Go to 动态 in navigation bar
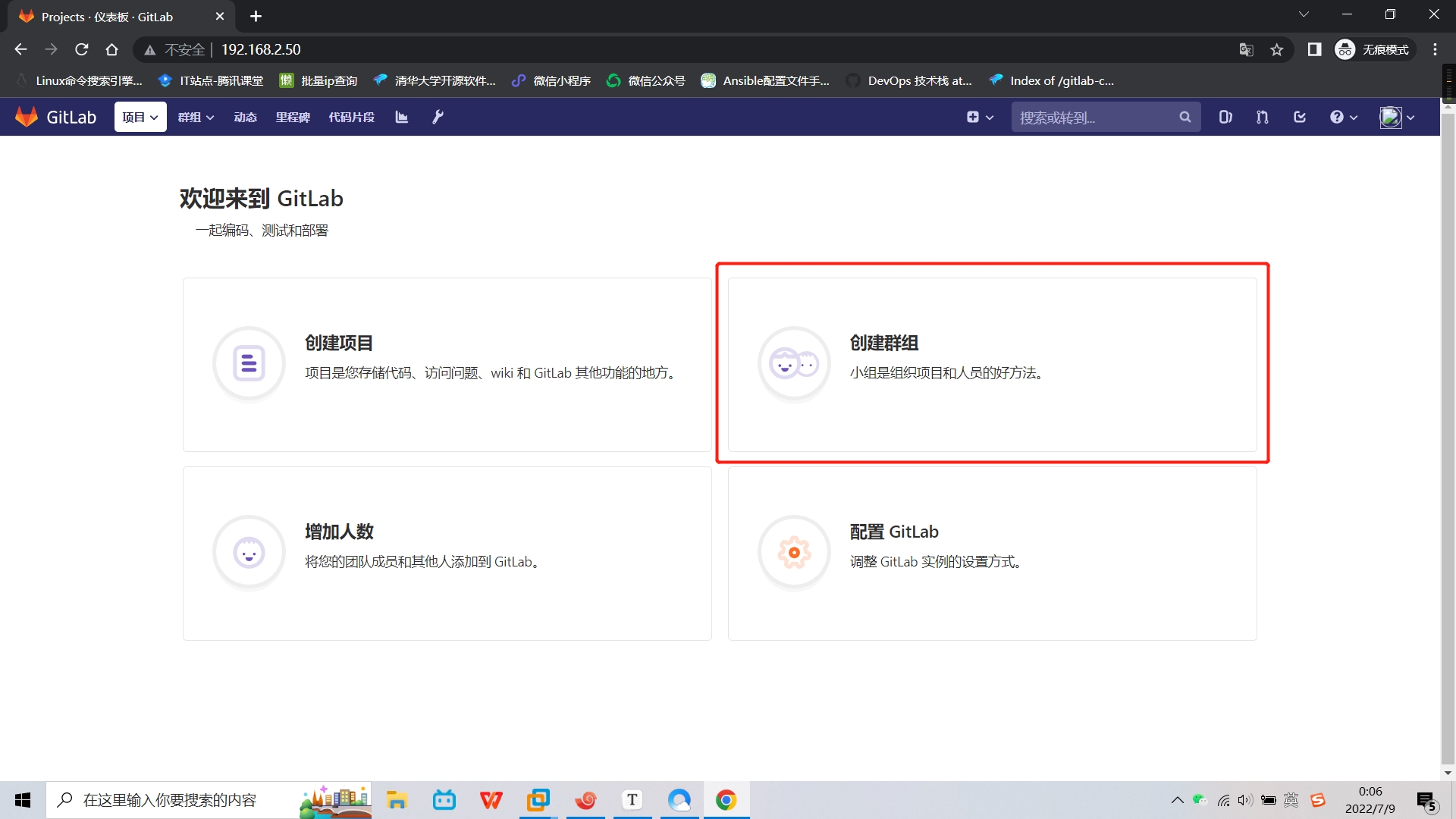Image resolution: width=1456 pixels, height=819 pixels. tap(245, 117)
